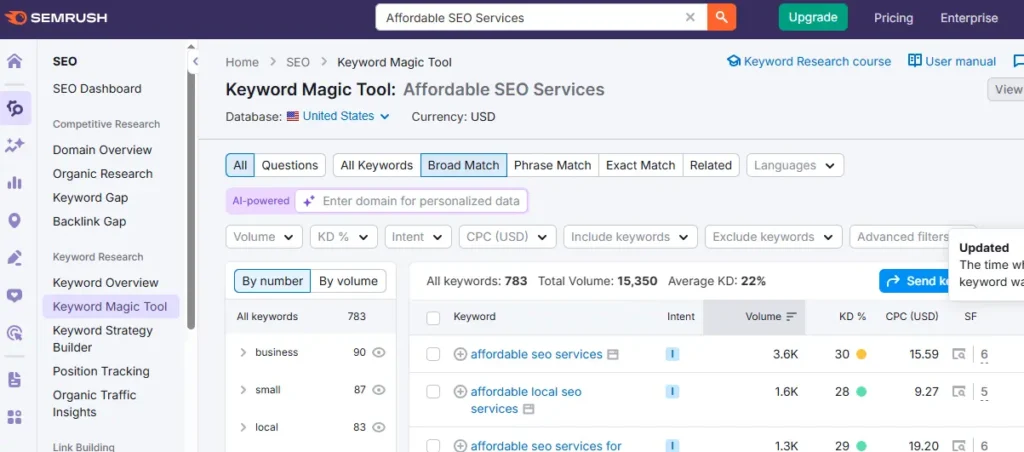Toggle eye icon for business group
Viewport: 1024px width, 452px height.
pos(379,353)
